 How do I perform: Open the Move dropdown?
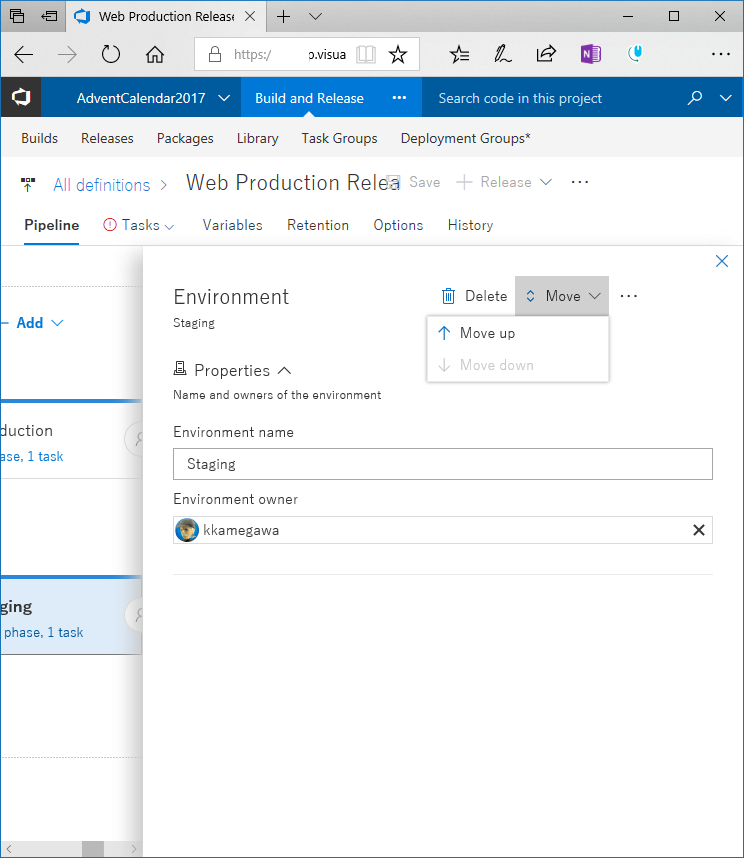click(x=562, y=296)
